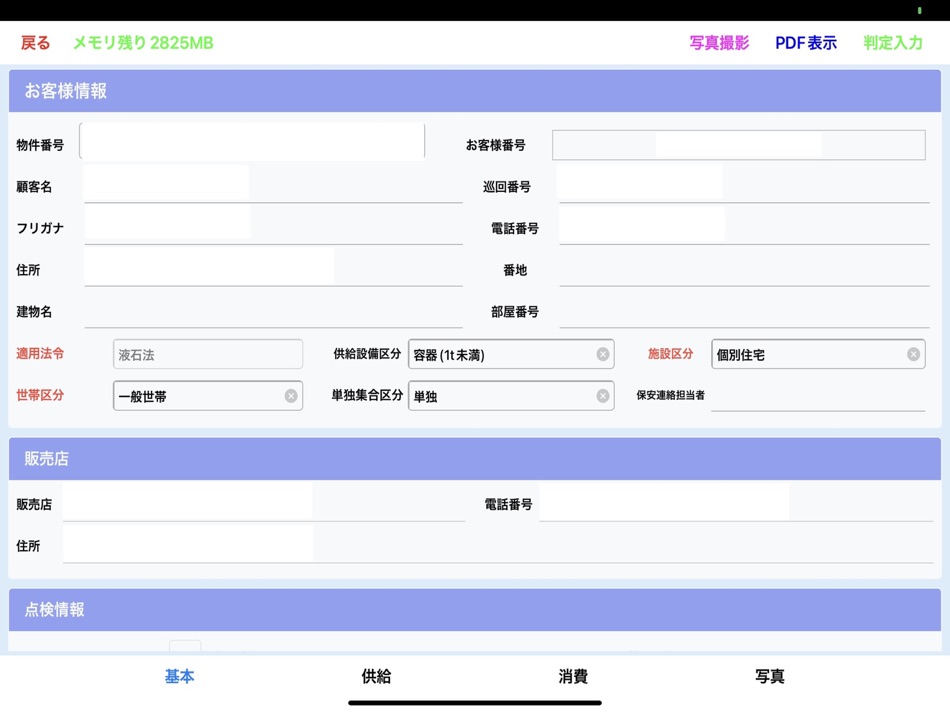This screenshot has width=950, height=712.
Task: Clear the 世帯区分 field value
Action: coord(291,396)
